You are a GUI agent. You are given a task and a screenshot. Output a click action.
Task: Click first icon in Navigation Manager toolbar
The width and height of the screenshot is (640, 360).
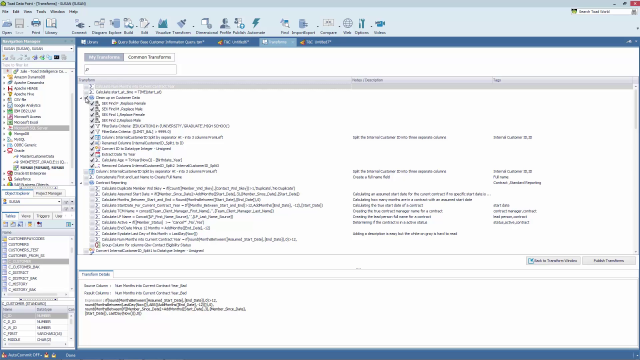tap(5, 58)
